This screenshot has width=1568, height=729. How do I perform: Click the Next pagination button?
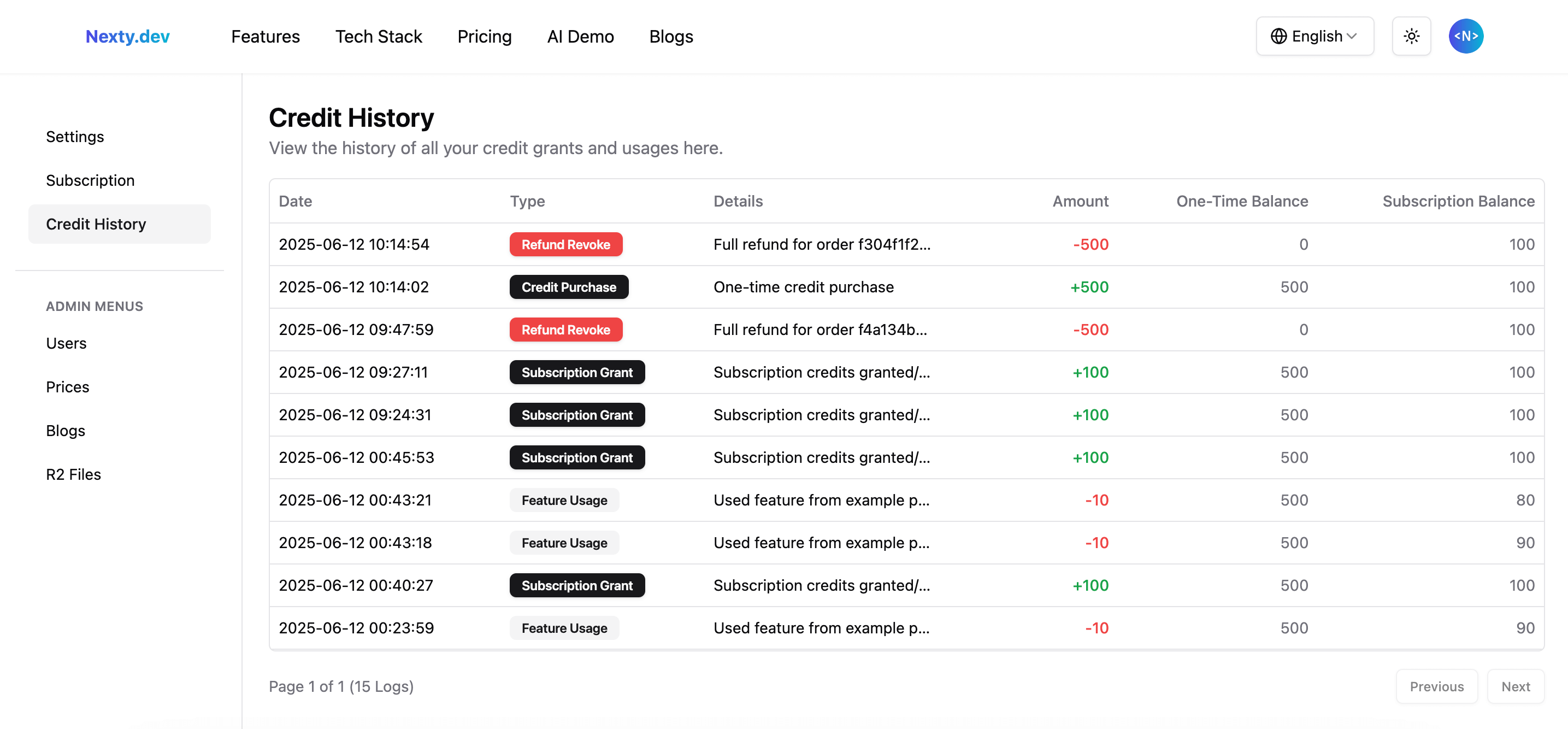pyautogui.click(x=1516, y=686)
